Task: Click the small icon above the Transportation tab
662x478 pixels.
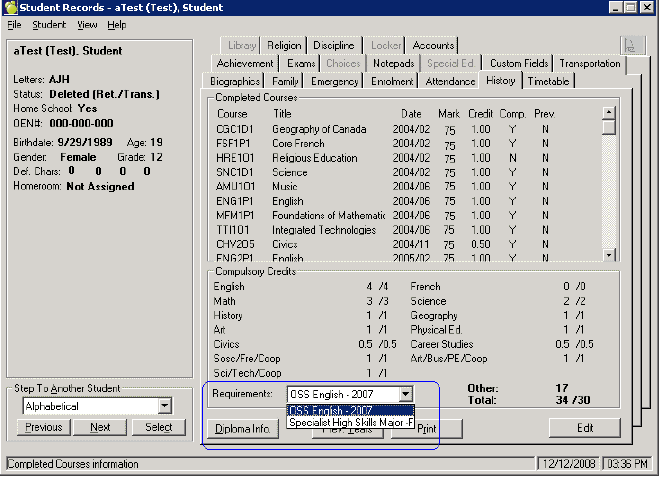Action: (630, 46)
